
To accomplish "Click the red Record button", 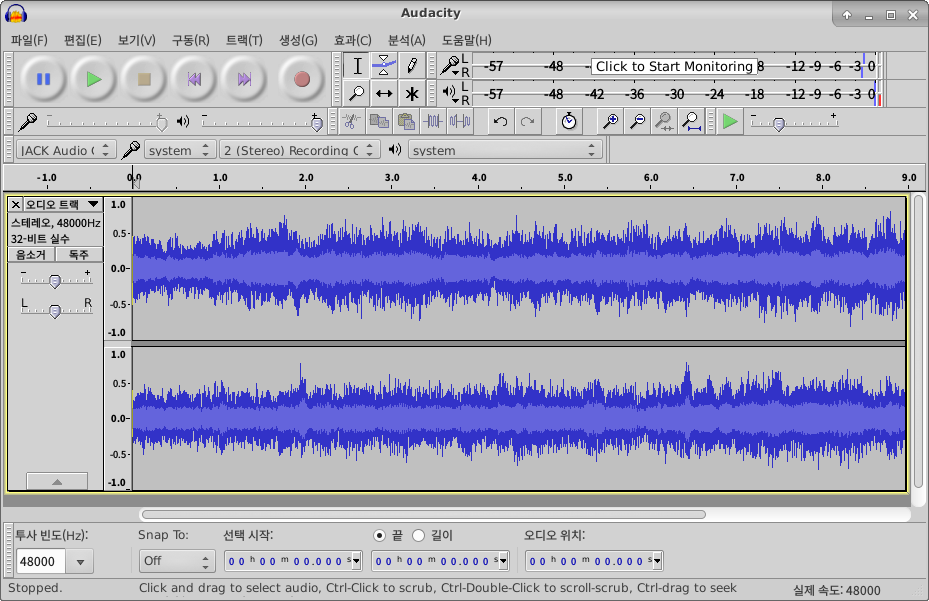I will (x=302, y=79).
